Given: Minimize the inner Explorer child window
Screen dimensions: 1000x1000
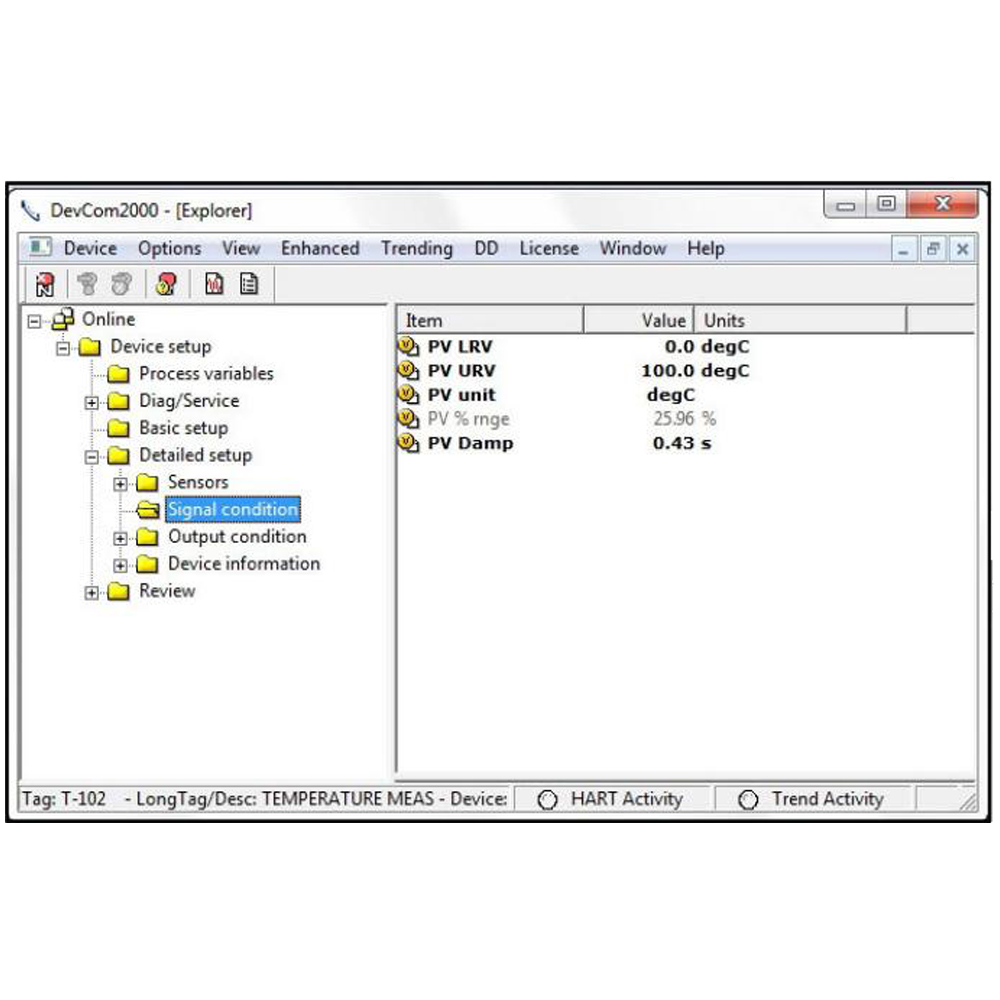Looking at the screenshot, I should click(x=904, y=249).
